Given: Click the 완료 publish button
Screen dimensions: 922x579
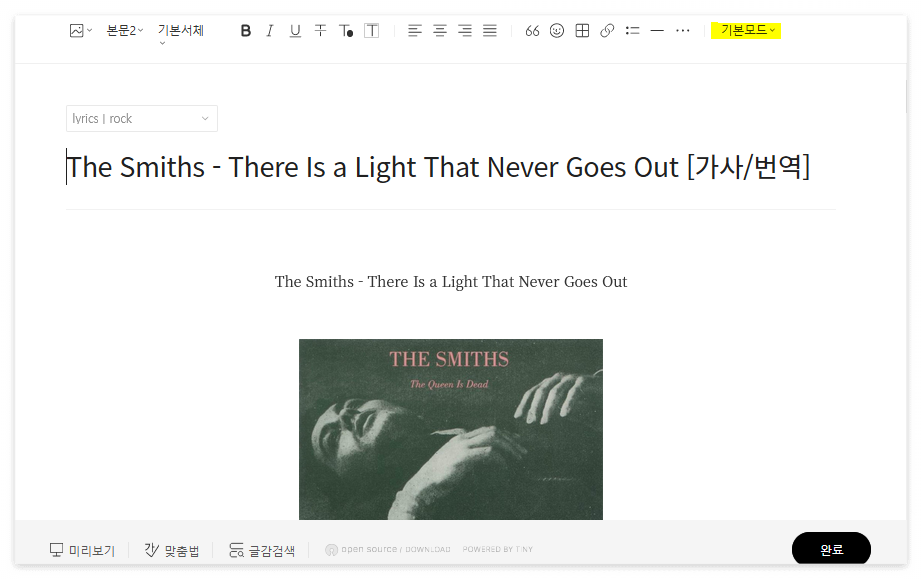Looking at the screenshot, I should pos(831,549).
